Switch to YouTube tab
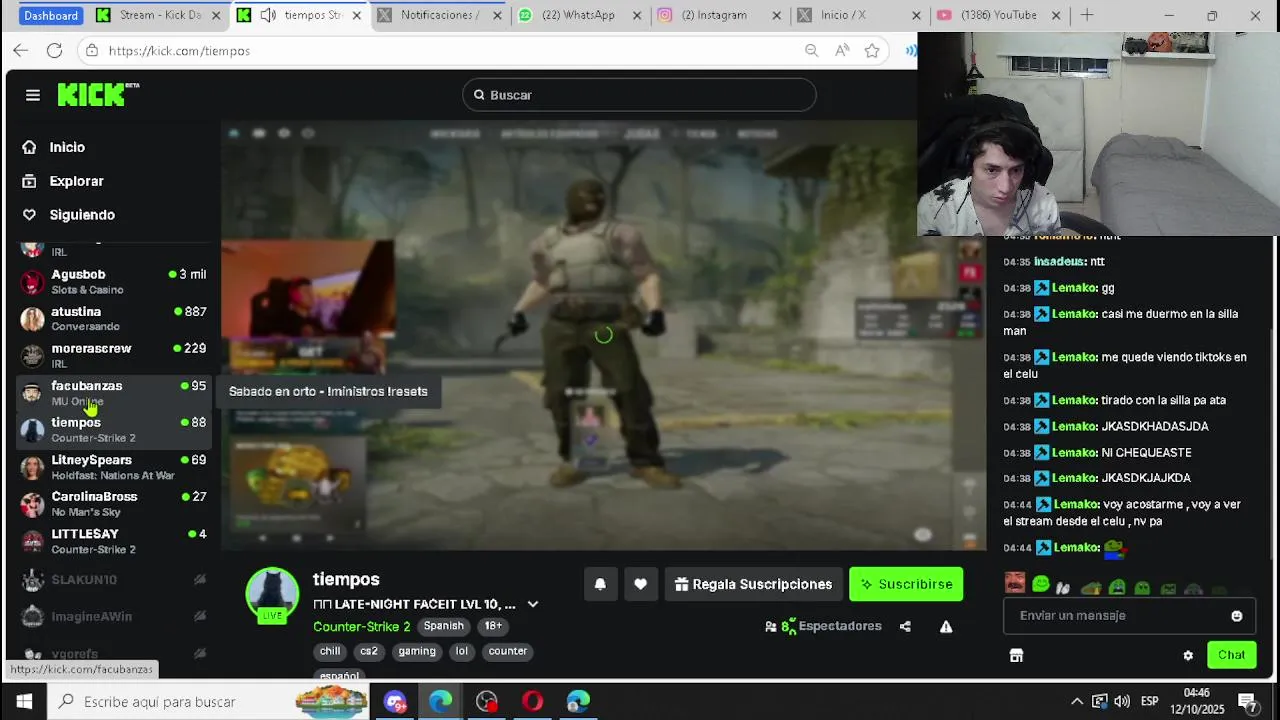1280x720 pixels. (x=998, y=15)
